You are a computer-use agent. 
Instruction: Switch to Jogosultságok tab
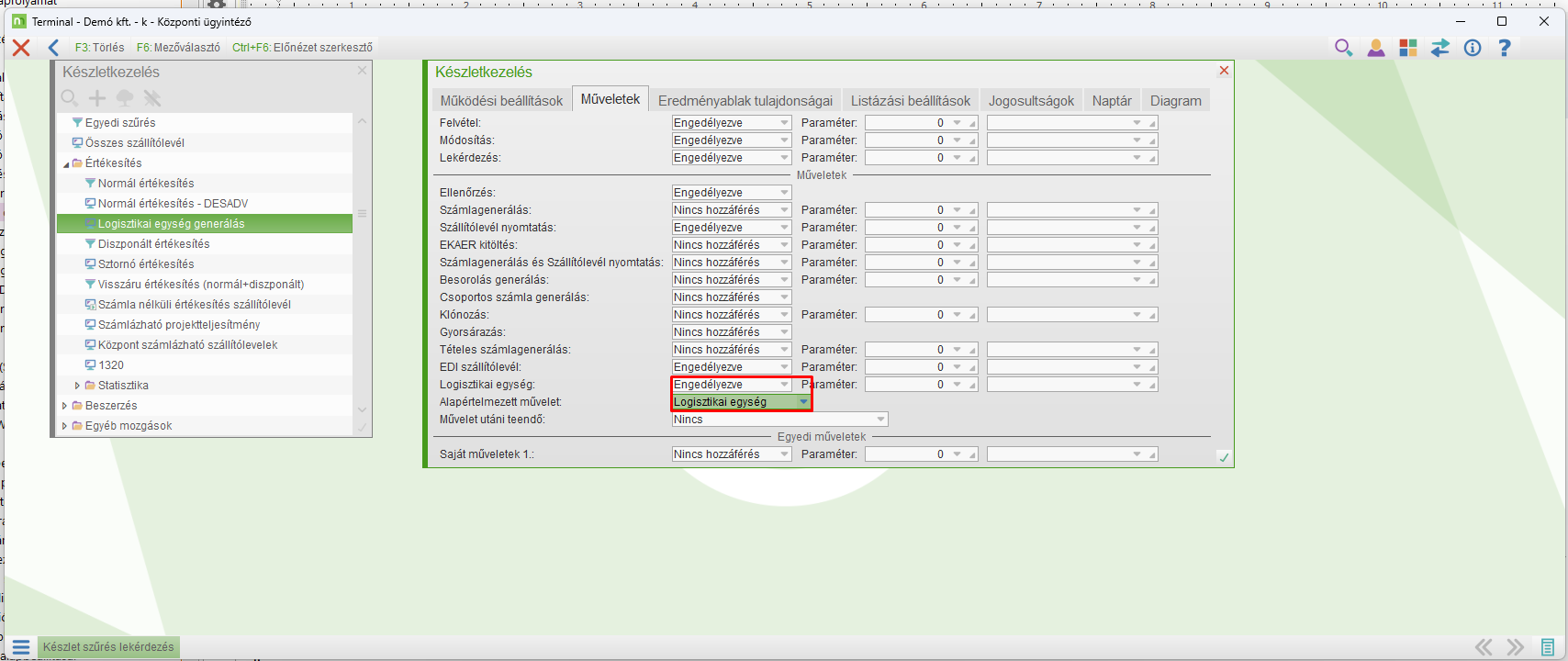[x=1031, y=101]
